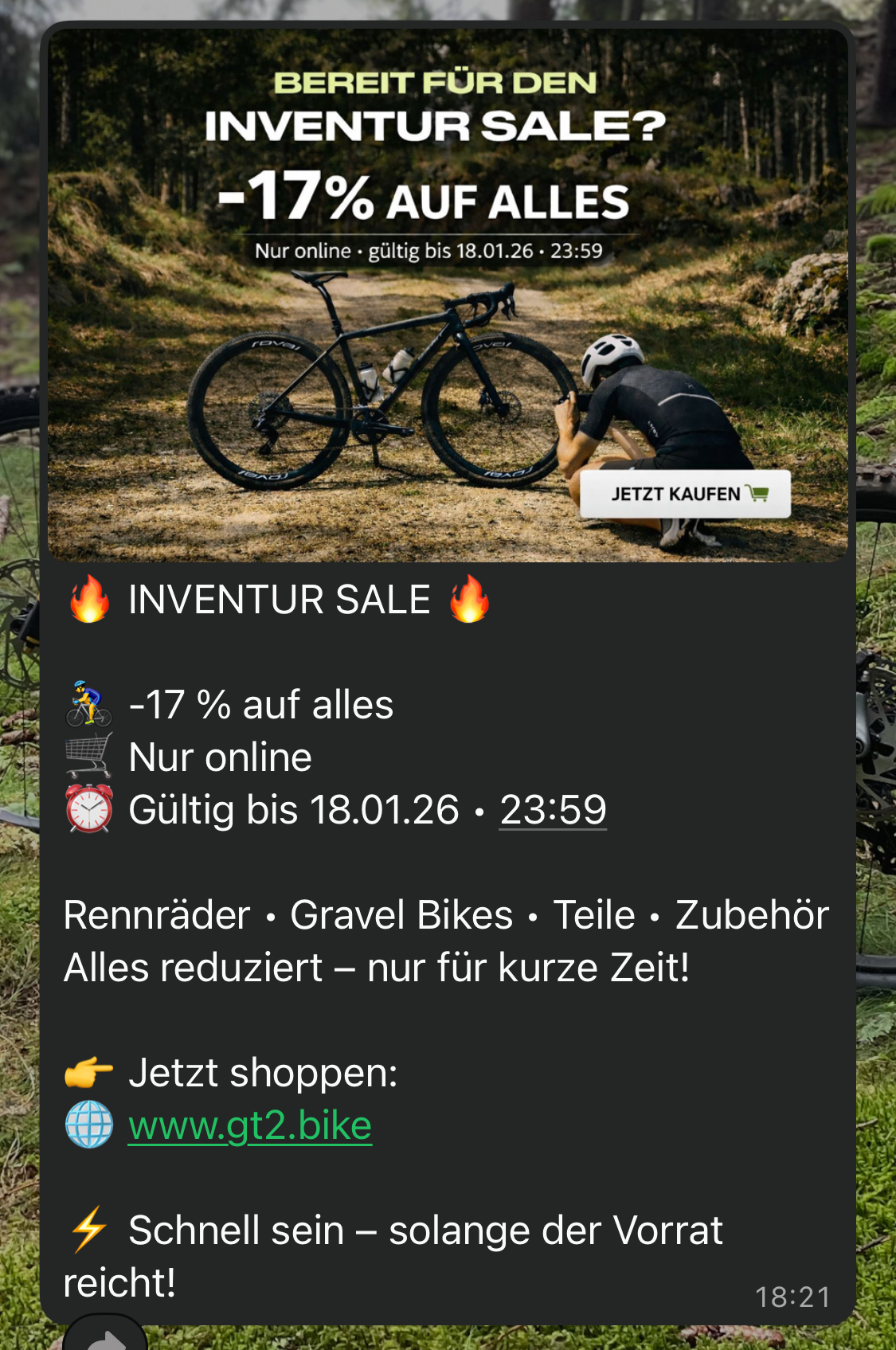Screen dimensions: 896x1350
Task: Tap the cyclist emoji beside -17 % text
Action: pos(89,704)
